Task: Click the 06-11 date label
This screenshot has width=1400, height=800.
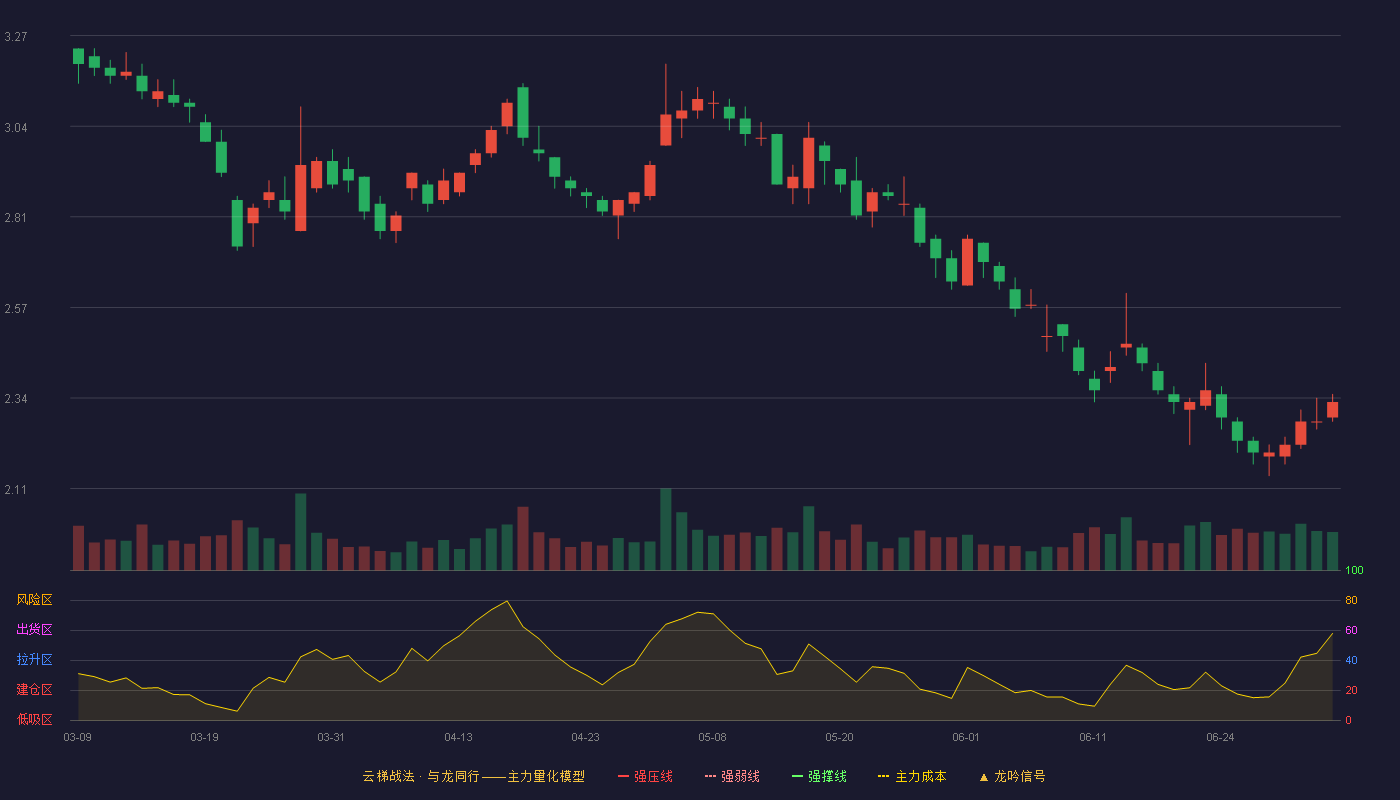Action: pos(1093,737)
